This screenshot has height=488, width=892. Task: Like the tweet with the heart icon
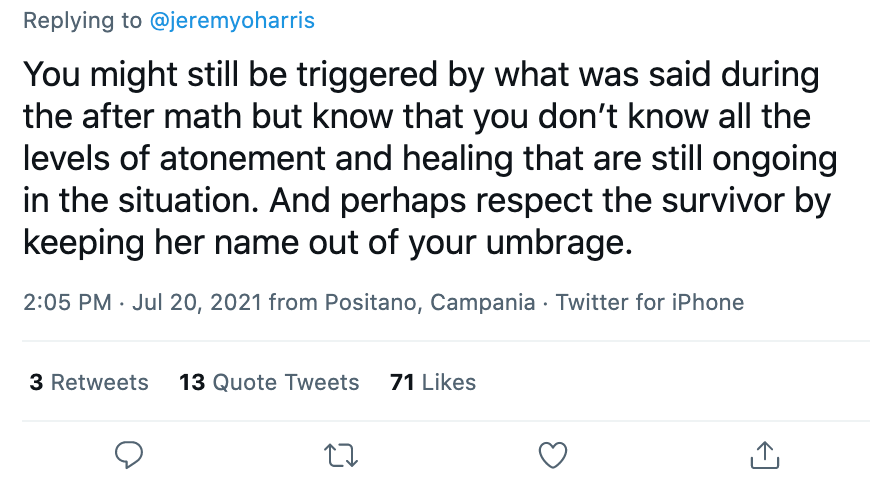click(x=553, y=455)
